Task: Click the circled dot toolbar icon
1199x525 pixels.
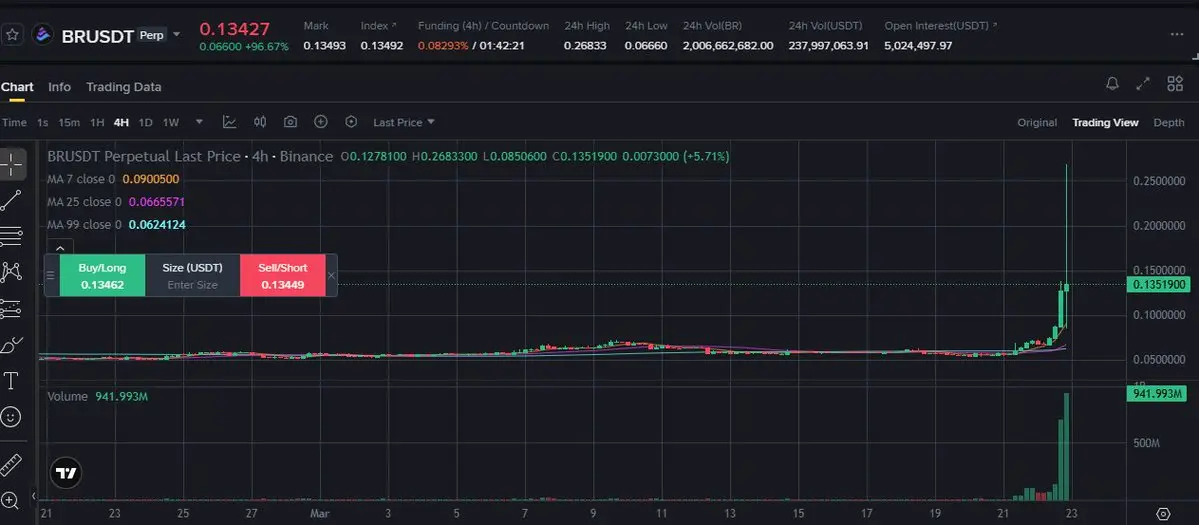Action: point(351,122)
